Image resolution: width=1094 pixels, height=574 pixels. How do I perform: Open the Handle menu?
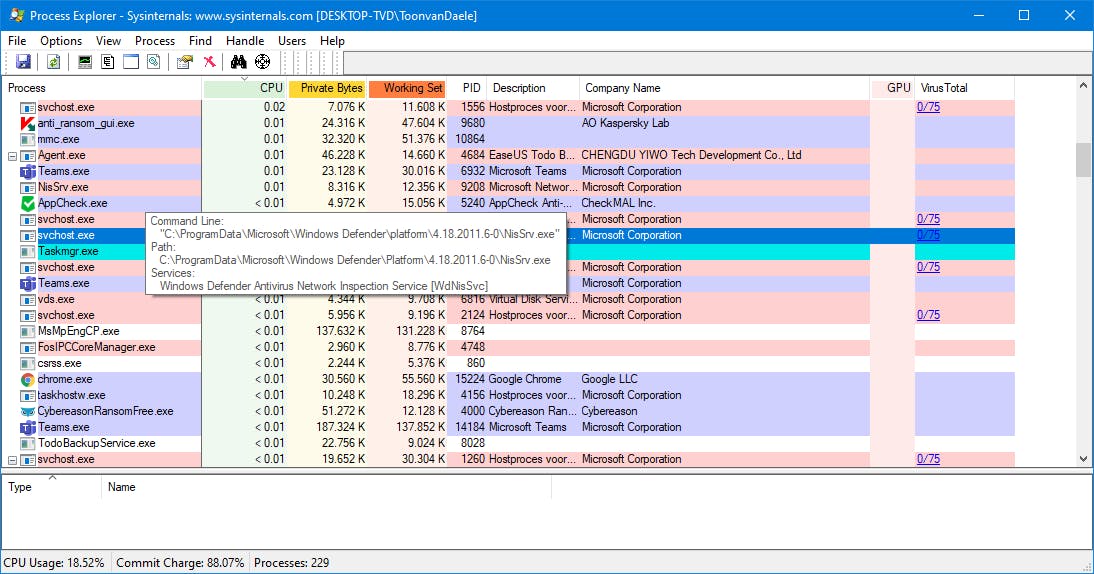[245, 41]
